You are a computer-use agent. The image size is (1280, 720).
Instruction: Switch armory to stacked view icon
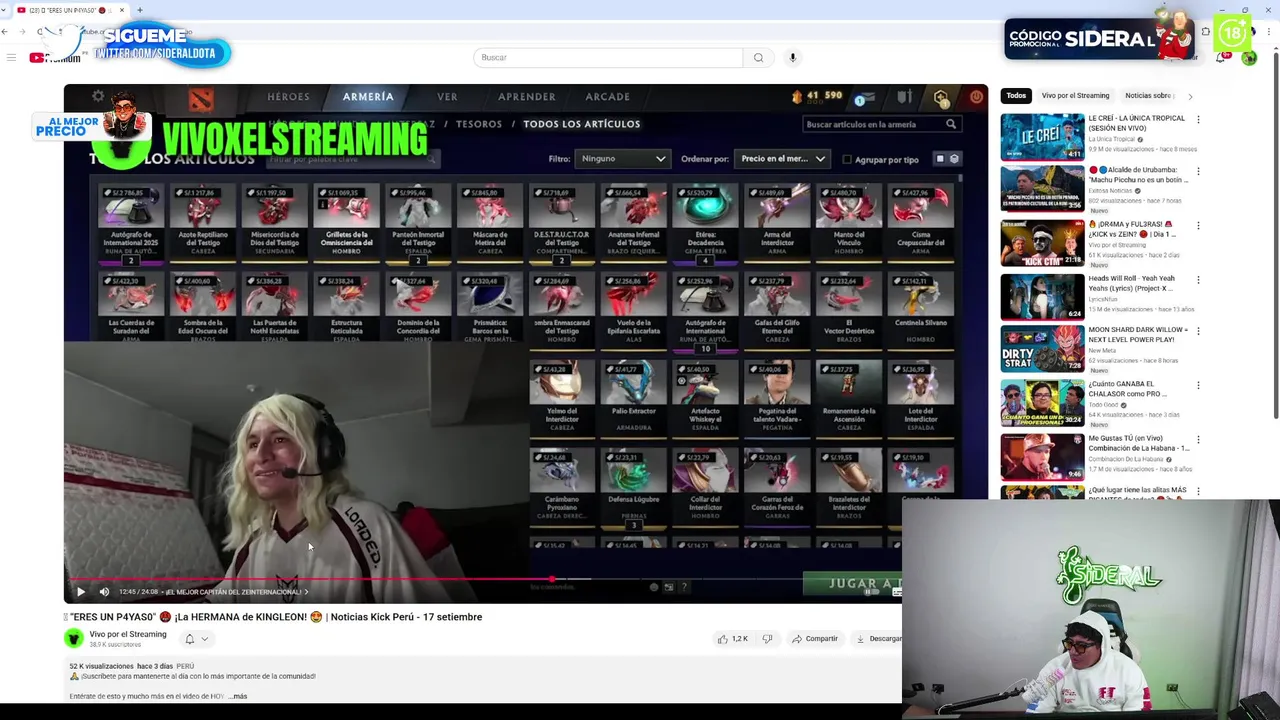954,159
